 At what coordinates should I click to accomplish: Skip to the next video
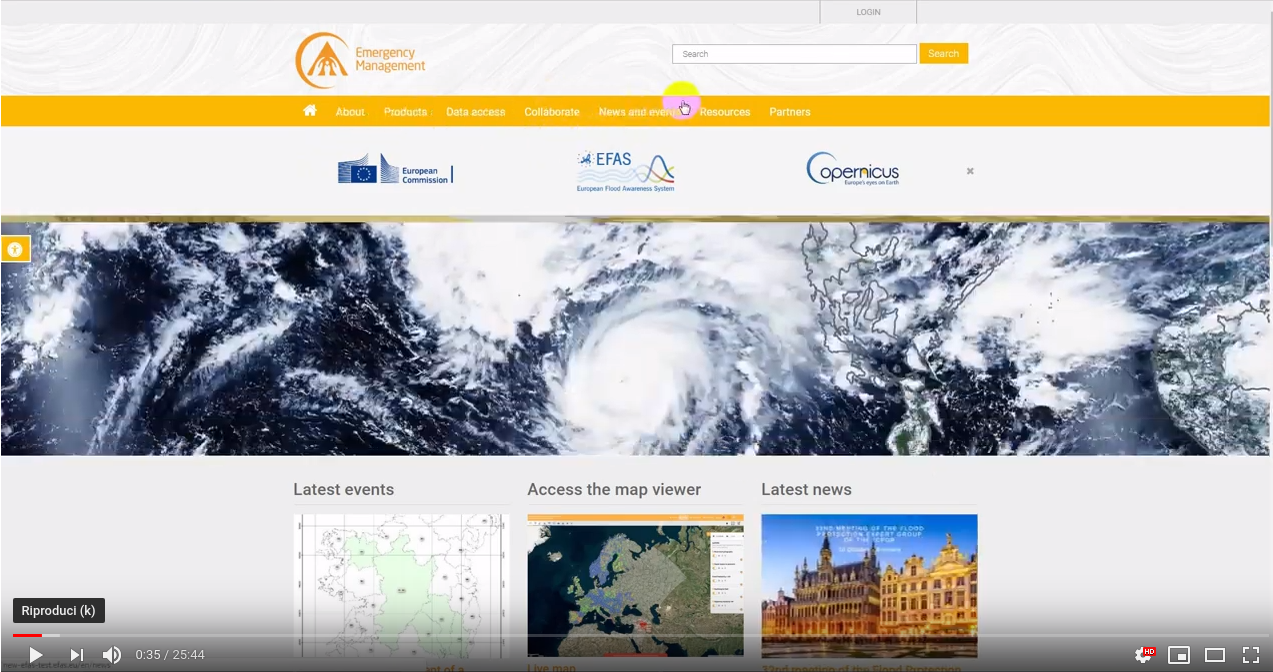tap(76, 655)
